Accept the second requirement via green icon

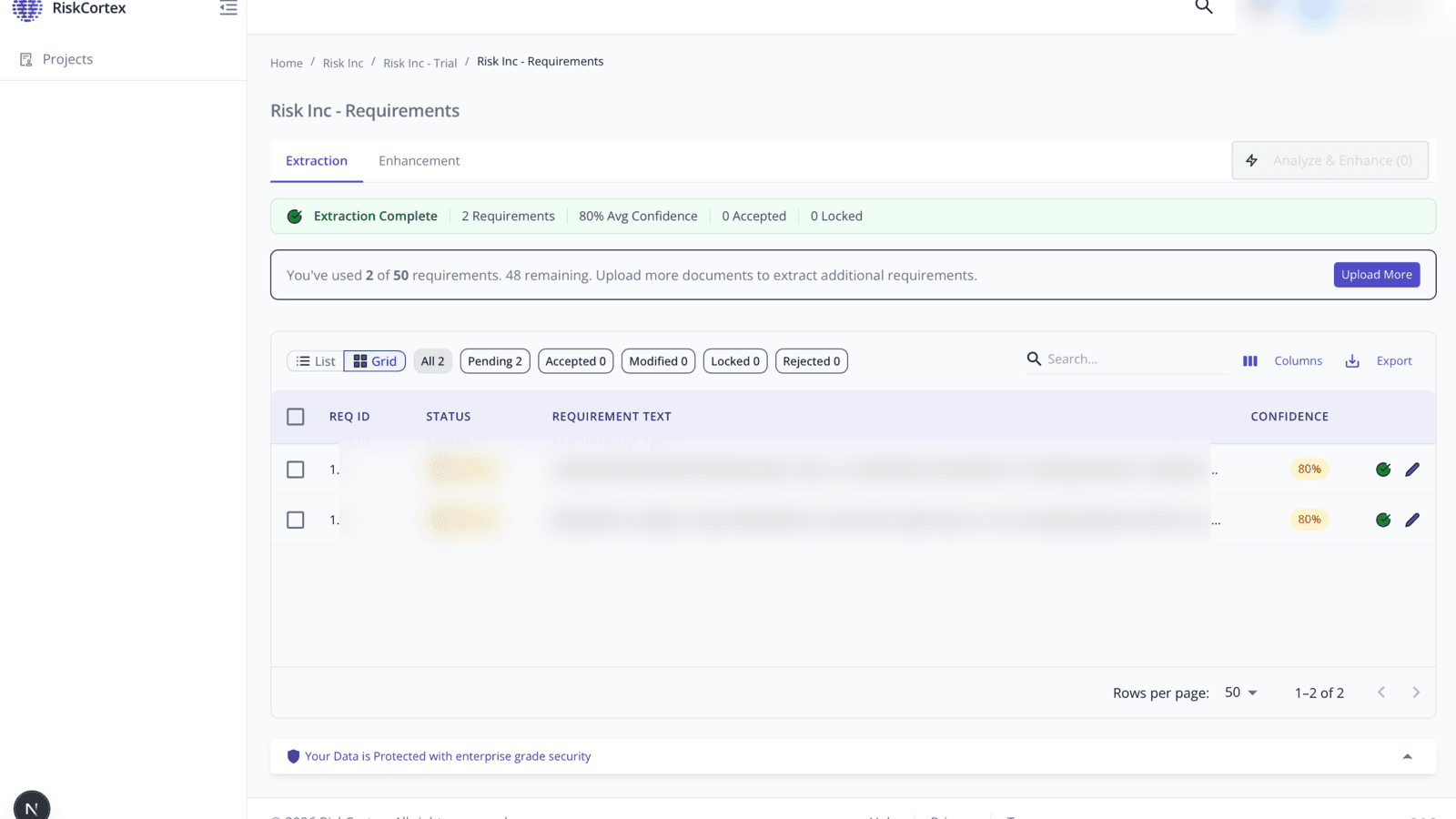tap(1383, 520)
